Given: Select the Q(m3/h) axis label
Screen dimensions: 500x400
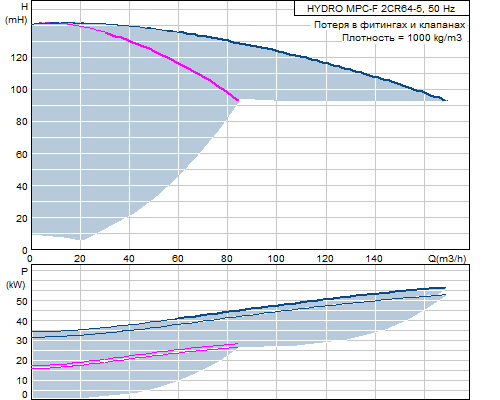Looking at the screenshot, I should click(x=447, y=258).
